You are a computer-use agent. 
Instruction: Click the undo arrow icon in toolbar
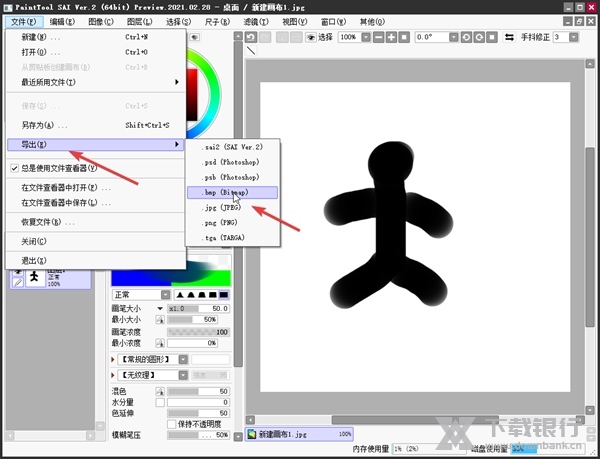pyautogui.click(x=251, y=36)
